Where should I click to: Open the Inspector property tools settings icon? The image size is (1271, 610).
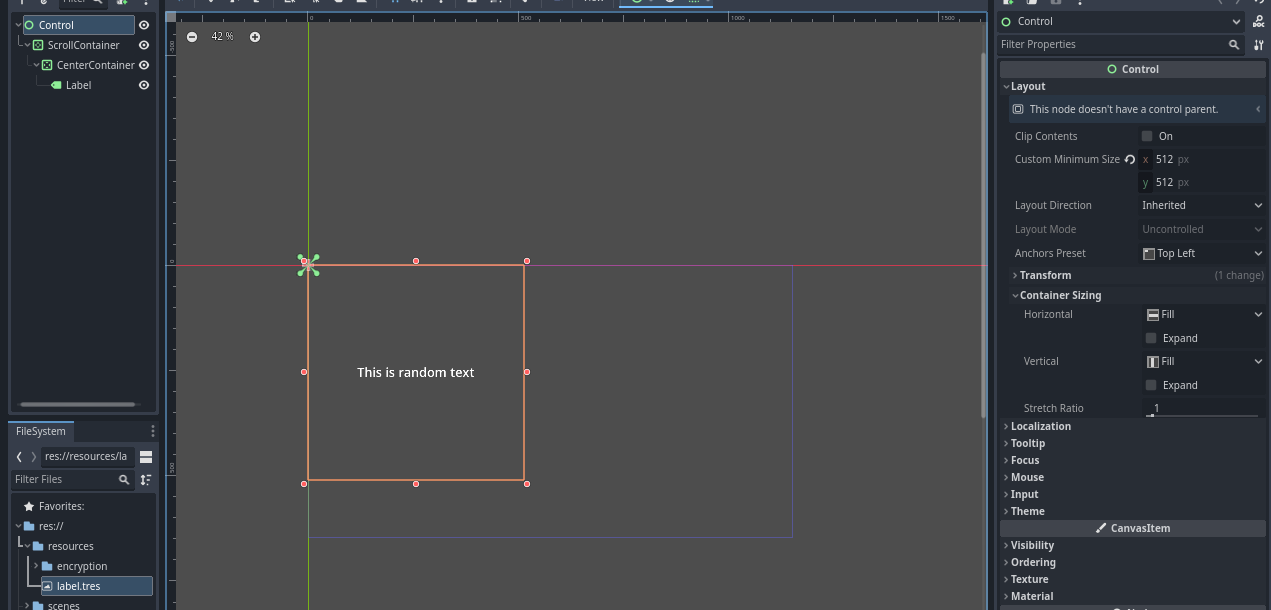[x=1258, y=45]
